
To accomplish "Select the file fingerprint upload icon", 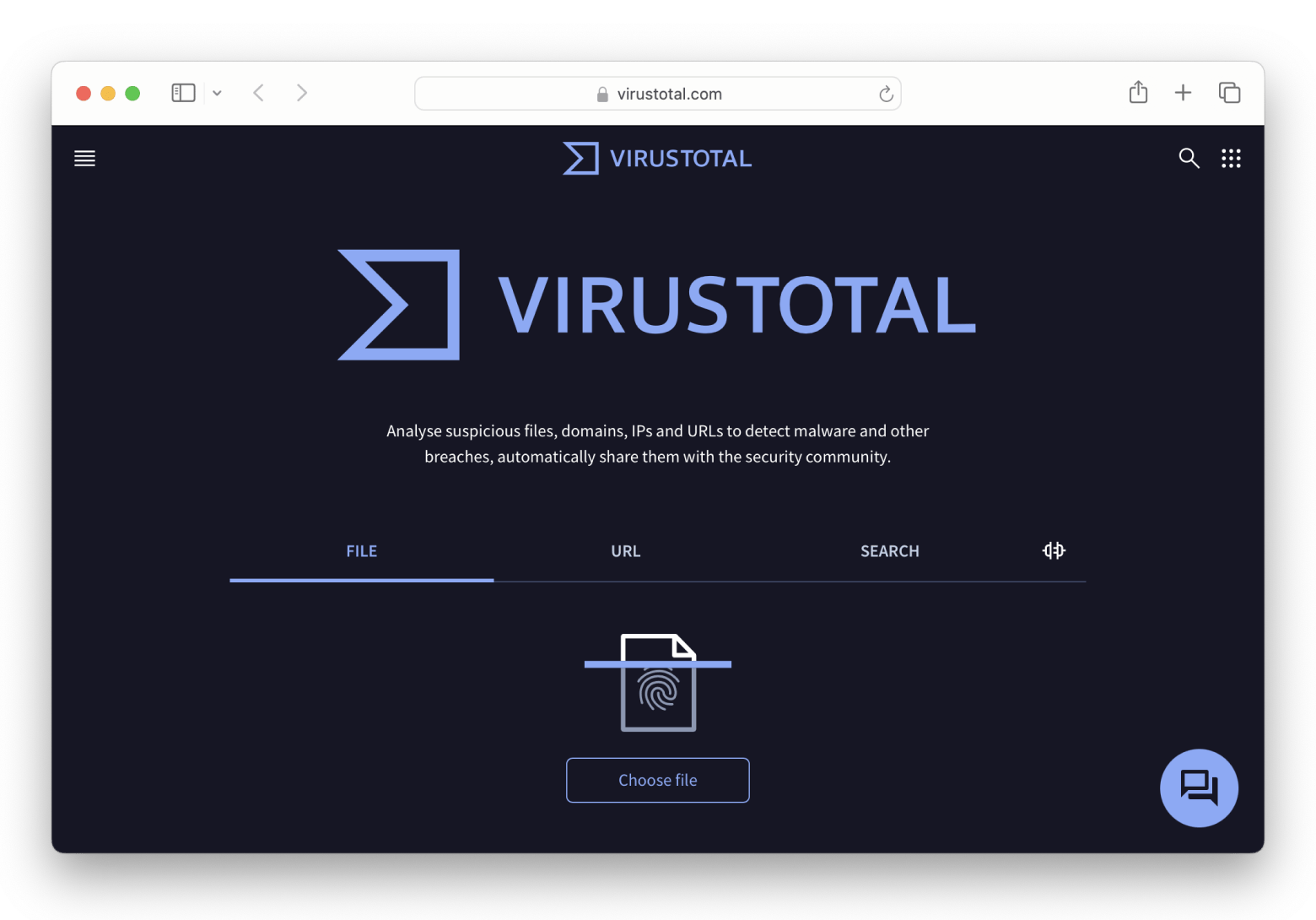I will pyautogui.click(x=658, y=682).
